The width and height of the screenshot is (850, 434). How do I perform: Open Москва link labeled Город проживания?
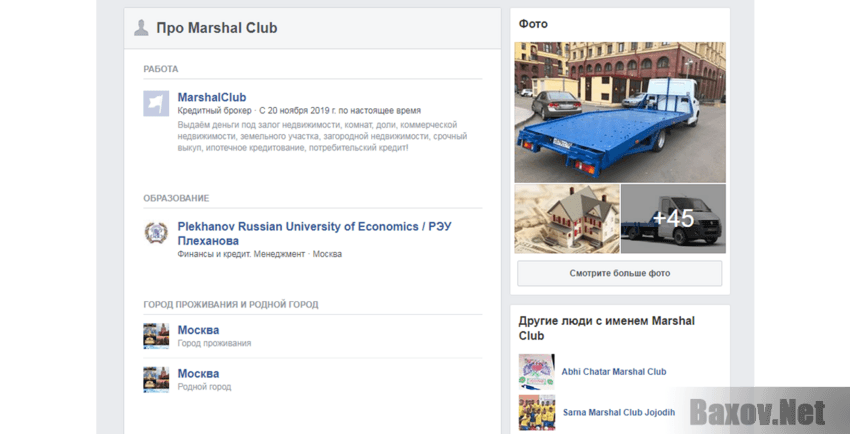pos(198,330)
